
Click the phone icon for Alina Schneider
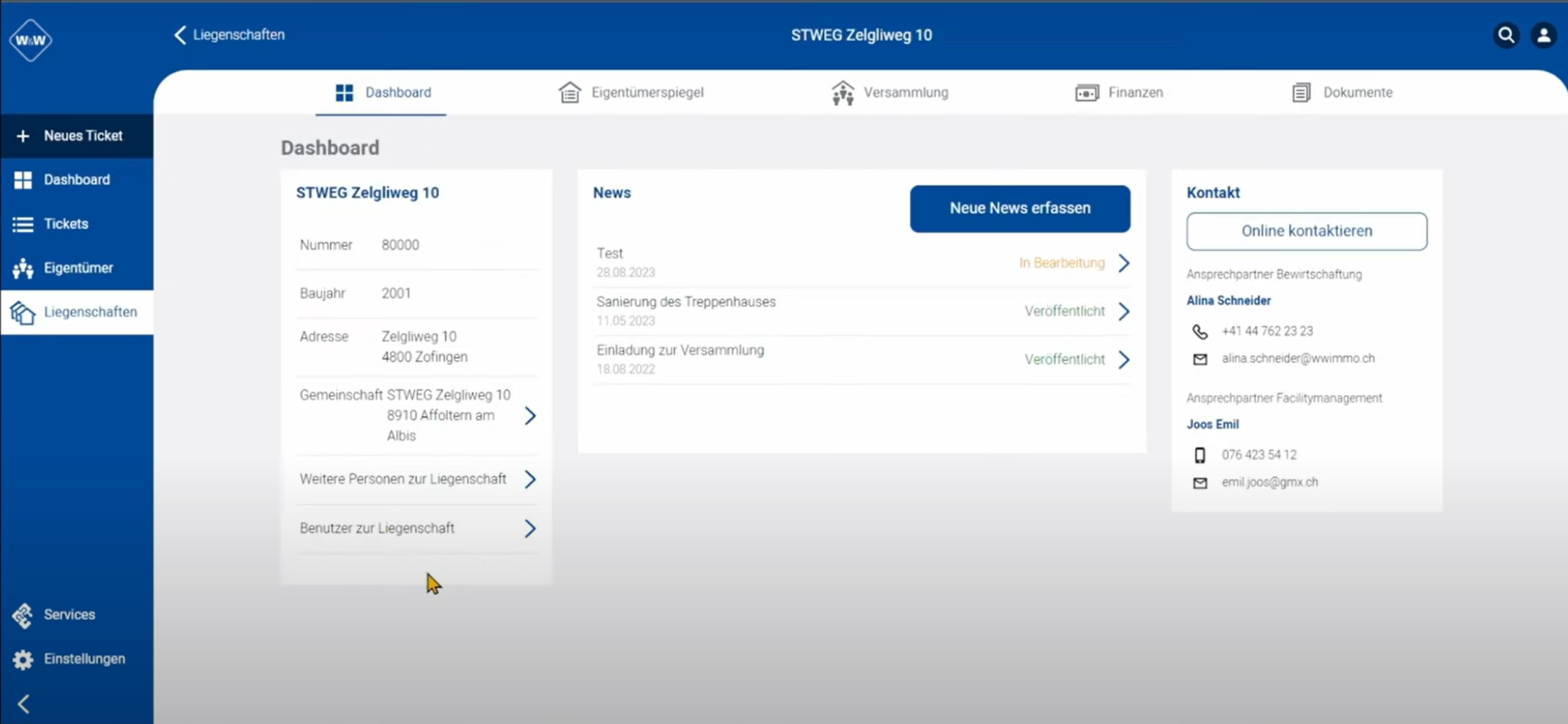1200,332
